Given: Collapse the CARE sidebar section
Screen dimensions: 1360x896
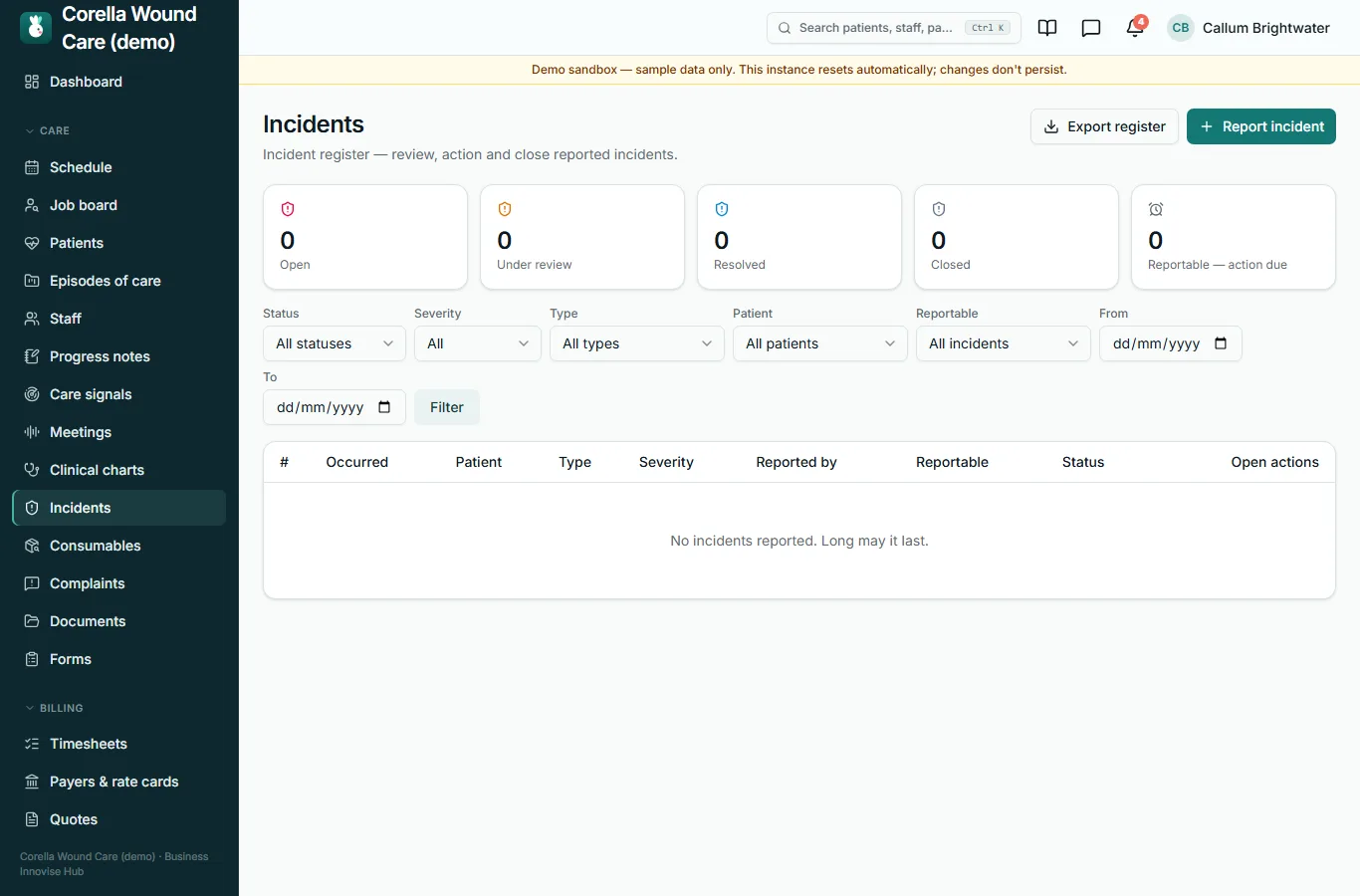Looking at the screenshot, I should [47, 130].
